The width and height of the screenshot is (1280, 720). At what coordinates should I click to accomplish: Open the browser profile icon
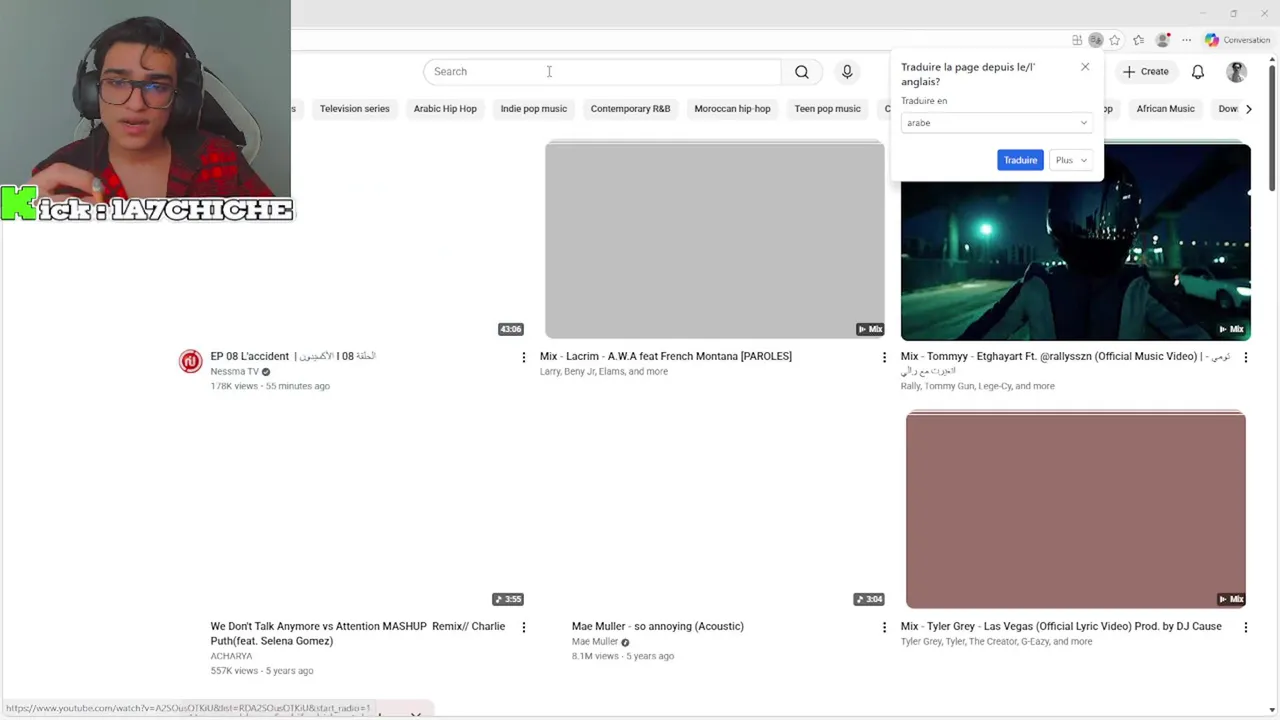[x=1162, y=40]
